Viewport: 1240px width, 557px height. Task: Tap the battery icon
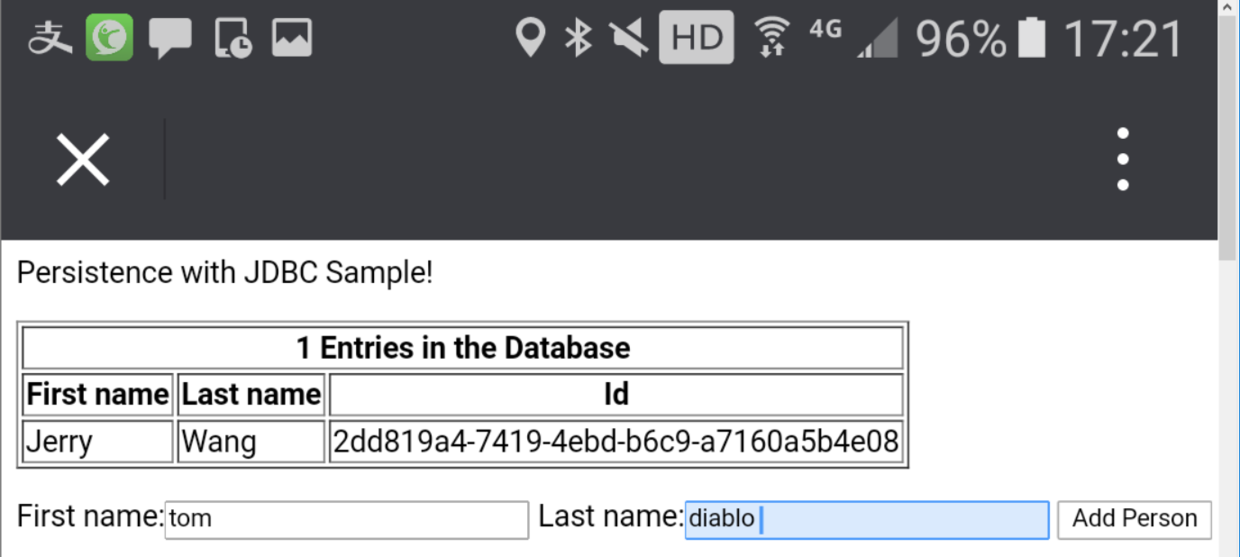pyautogui.click(x=1031, y=39)
